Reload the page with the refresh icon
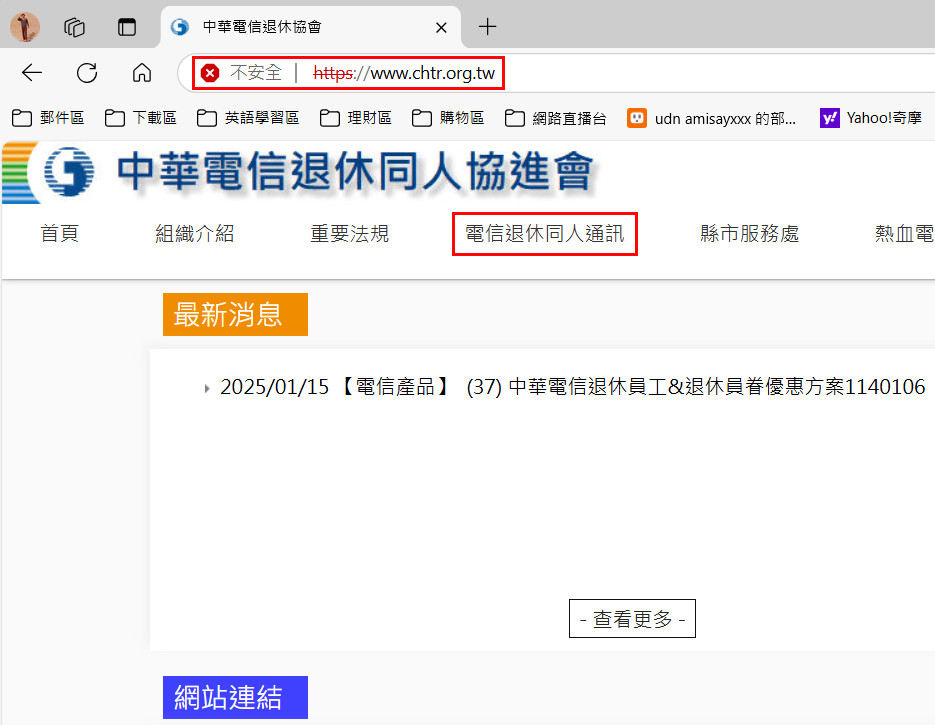This screenshot has height=725, width=935. point(87,73)
